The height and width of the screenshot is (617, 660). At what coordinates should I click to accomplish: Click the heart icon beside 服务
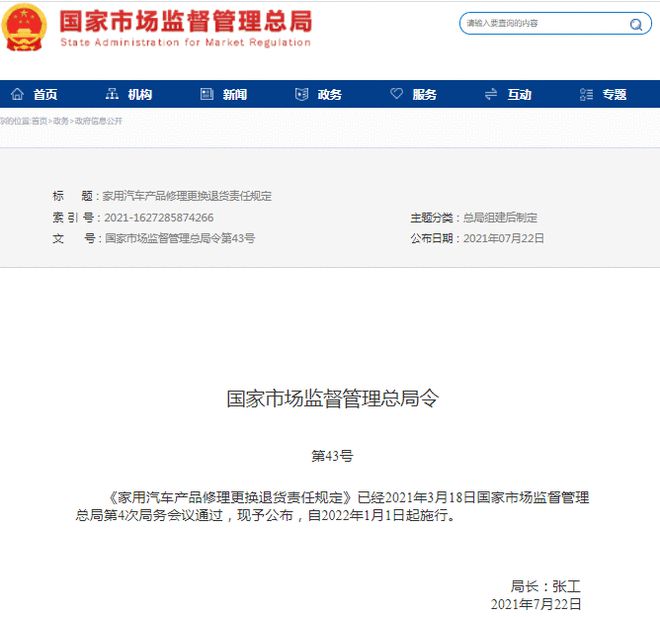[x=397, y=93]
